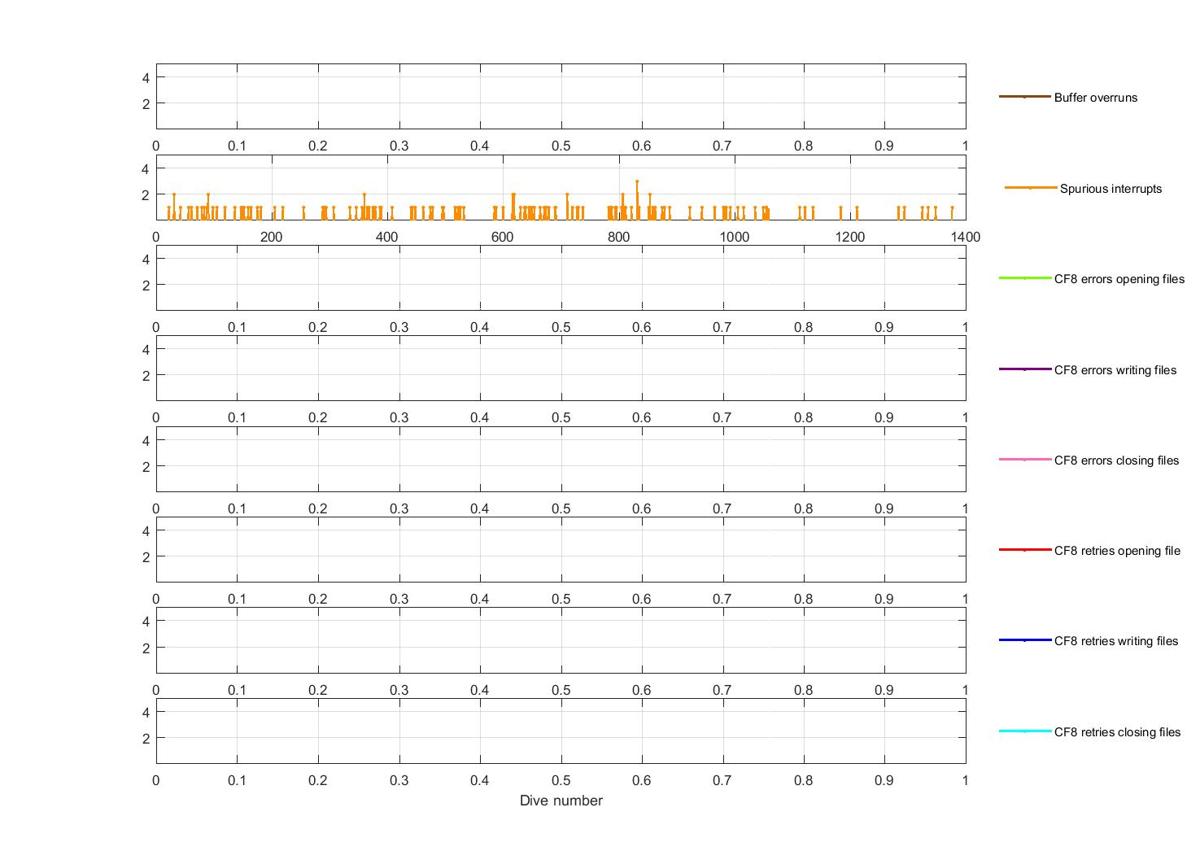Click the red CF8 retries opening legend line
This screenshot has width=1200, height=859.
click(x=1025, y=550)
